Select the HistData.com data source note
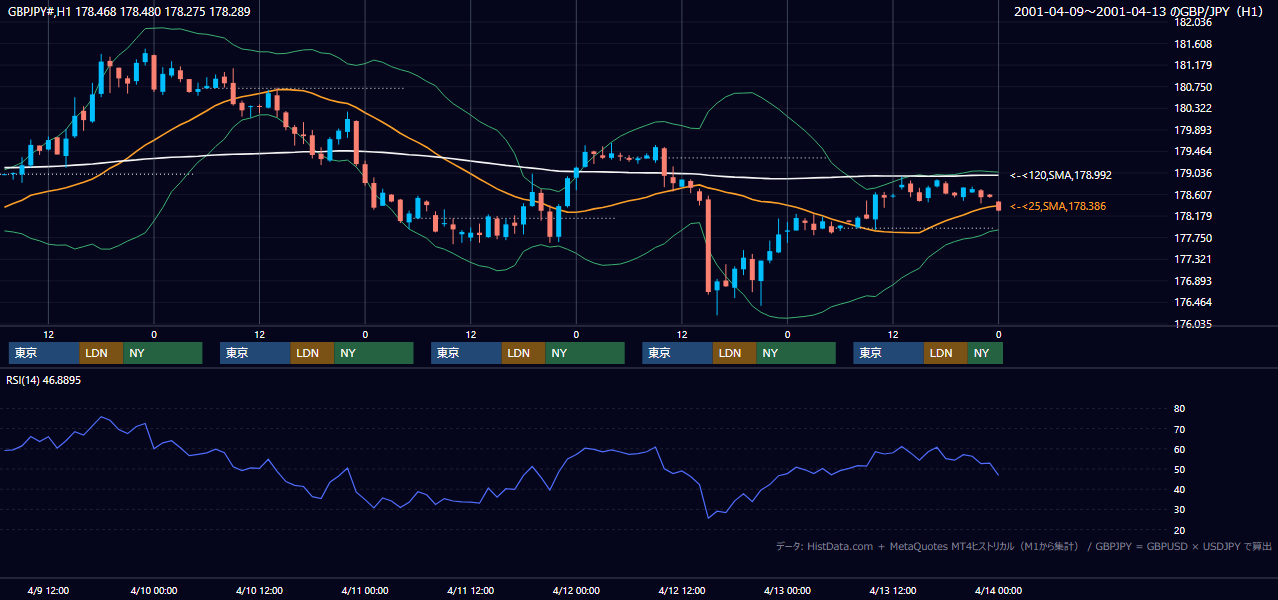The width and height of the screenshot is (1278, 600). pos(1024,546)
